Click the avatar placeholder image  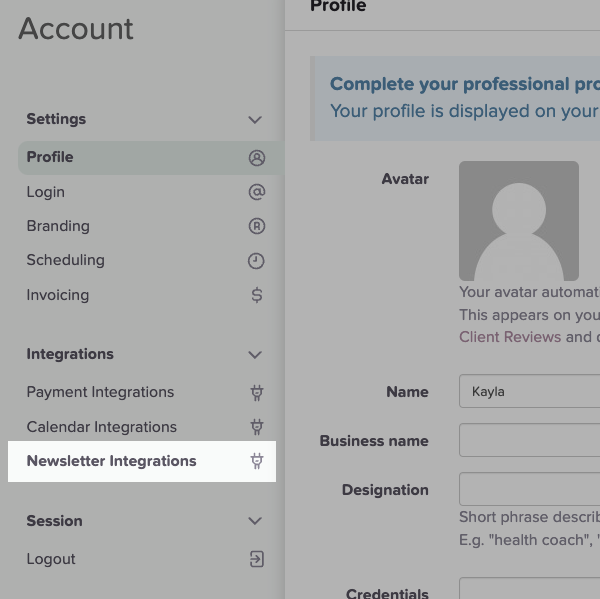(518, 221)
